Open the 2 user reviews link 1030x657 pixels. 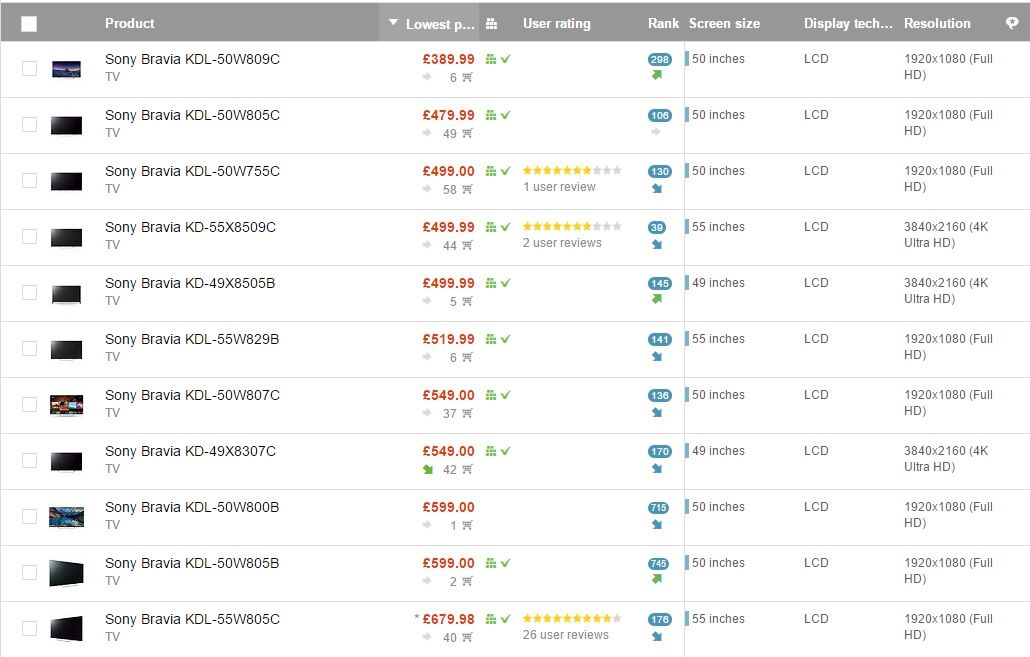(562, 243)
